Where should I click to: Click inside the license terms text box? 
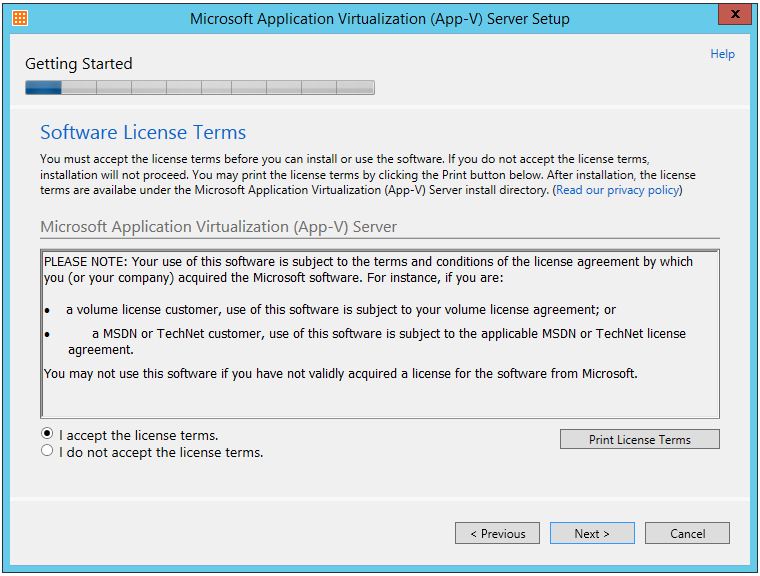(380, 334)
